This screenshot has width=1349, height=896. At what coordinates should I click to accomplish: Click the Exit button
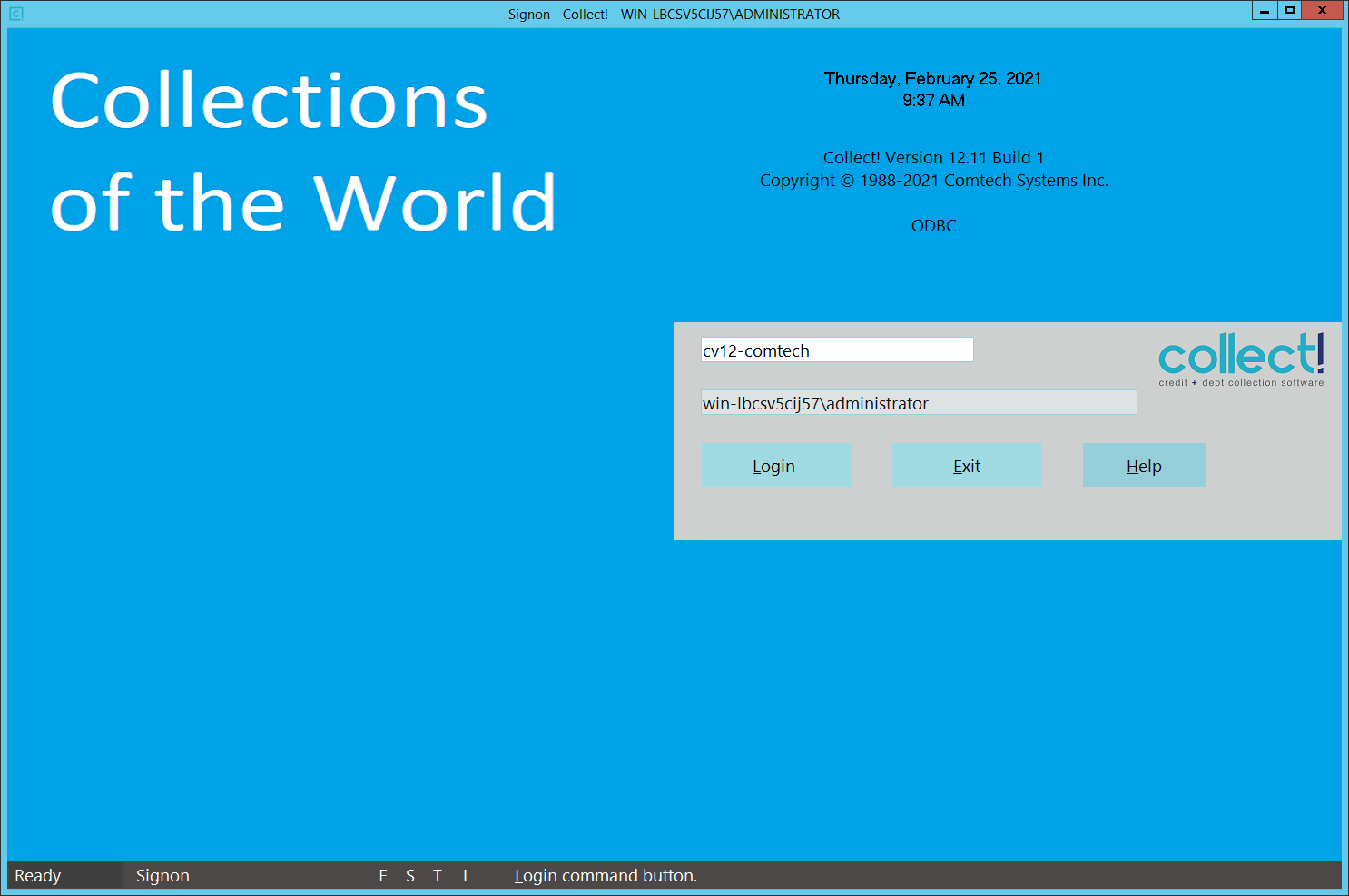967,466
